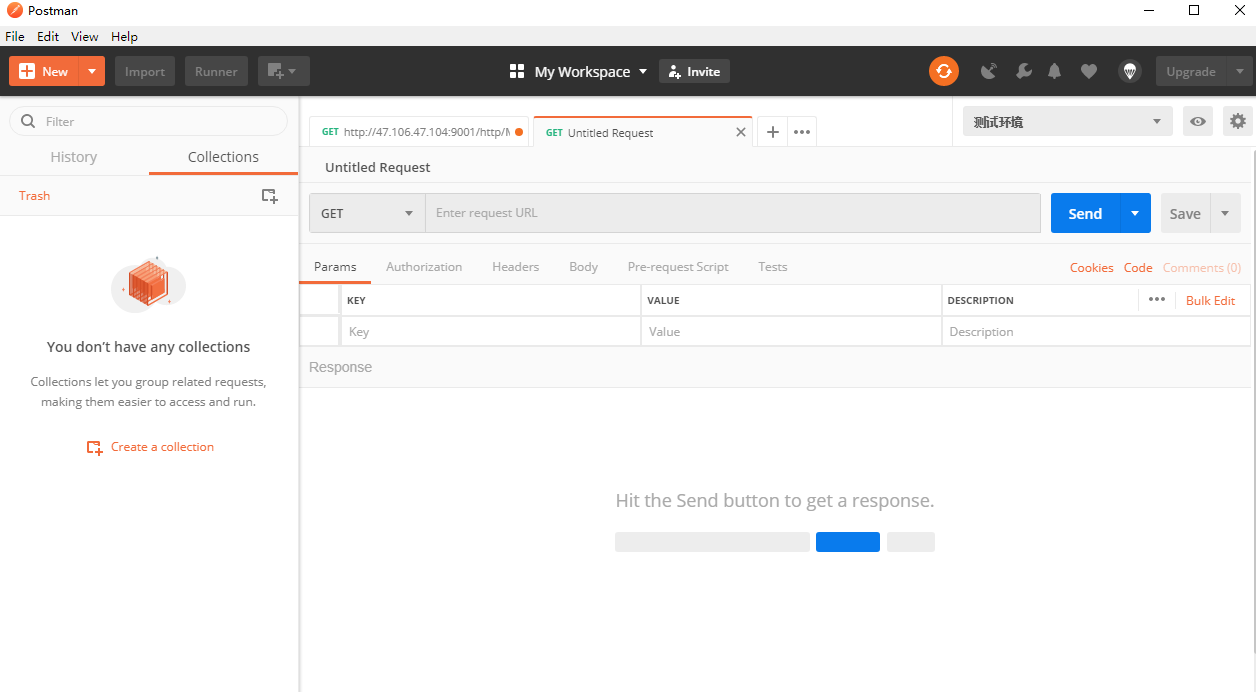Click the Key input cell
The image size is (1256, 692).
tap(490, 331)
